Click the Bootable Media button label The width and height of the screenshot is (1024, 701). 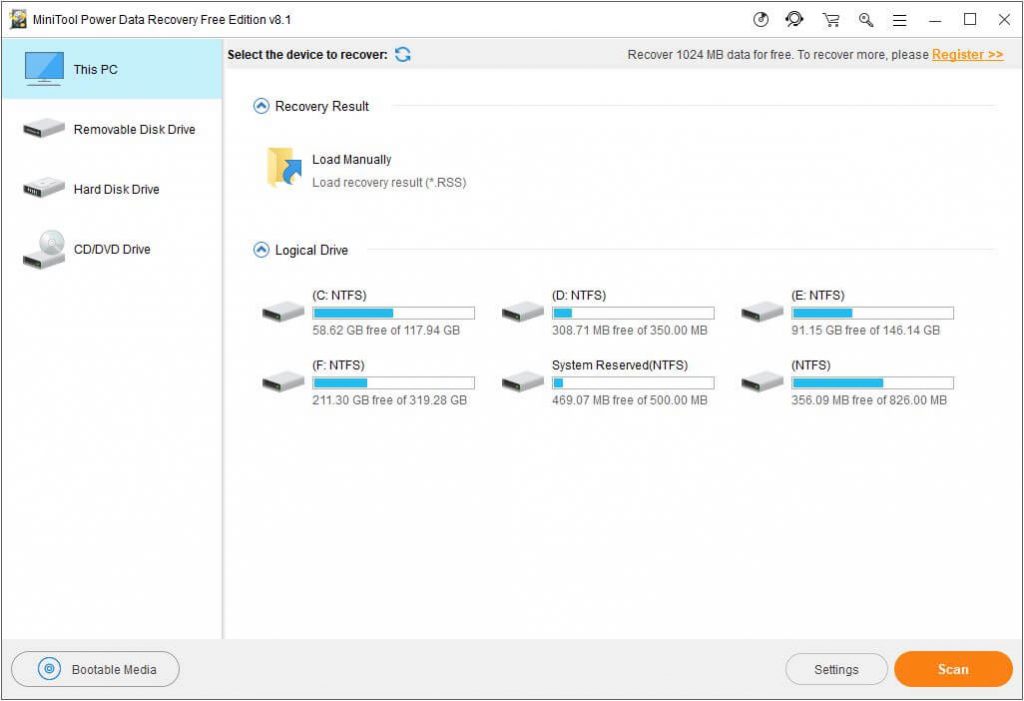tap(114, 670)
